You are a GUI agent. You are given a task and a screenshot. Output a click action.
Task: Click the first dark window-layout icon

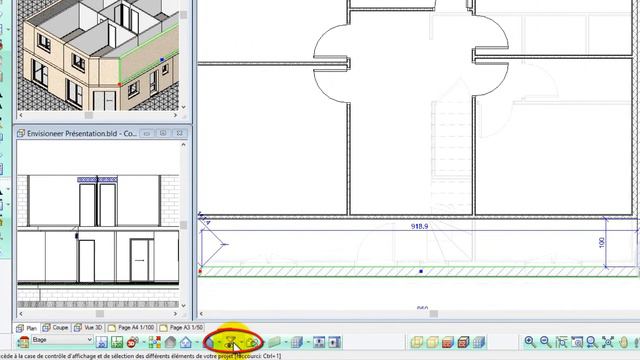319,342
